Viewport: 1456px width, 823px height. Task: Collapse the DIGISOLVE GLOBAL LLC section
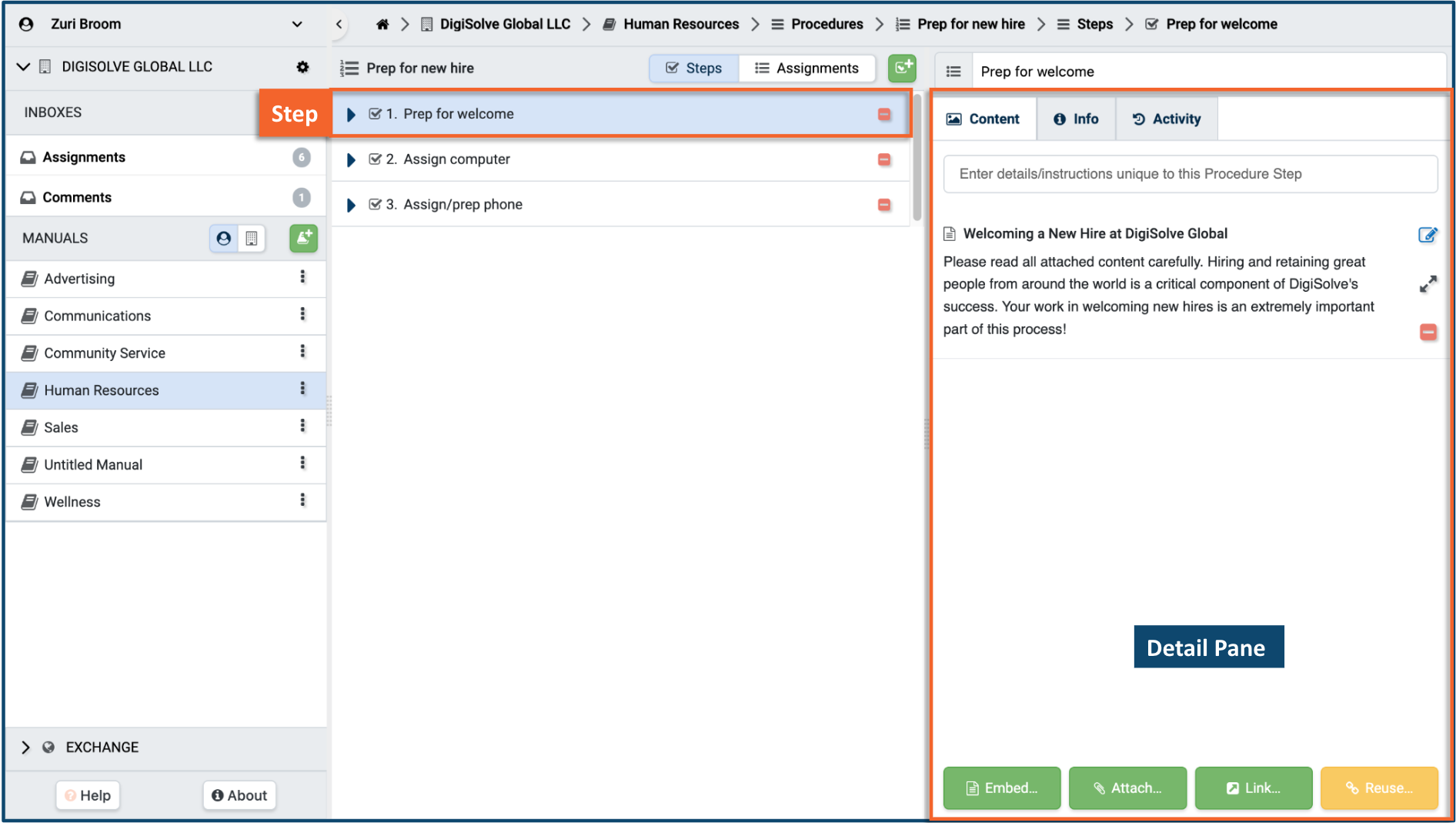23,67
